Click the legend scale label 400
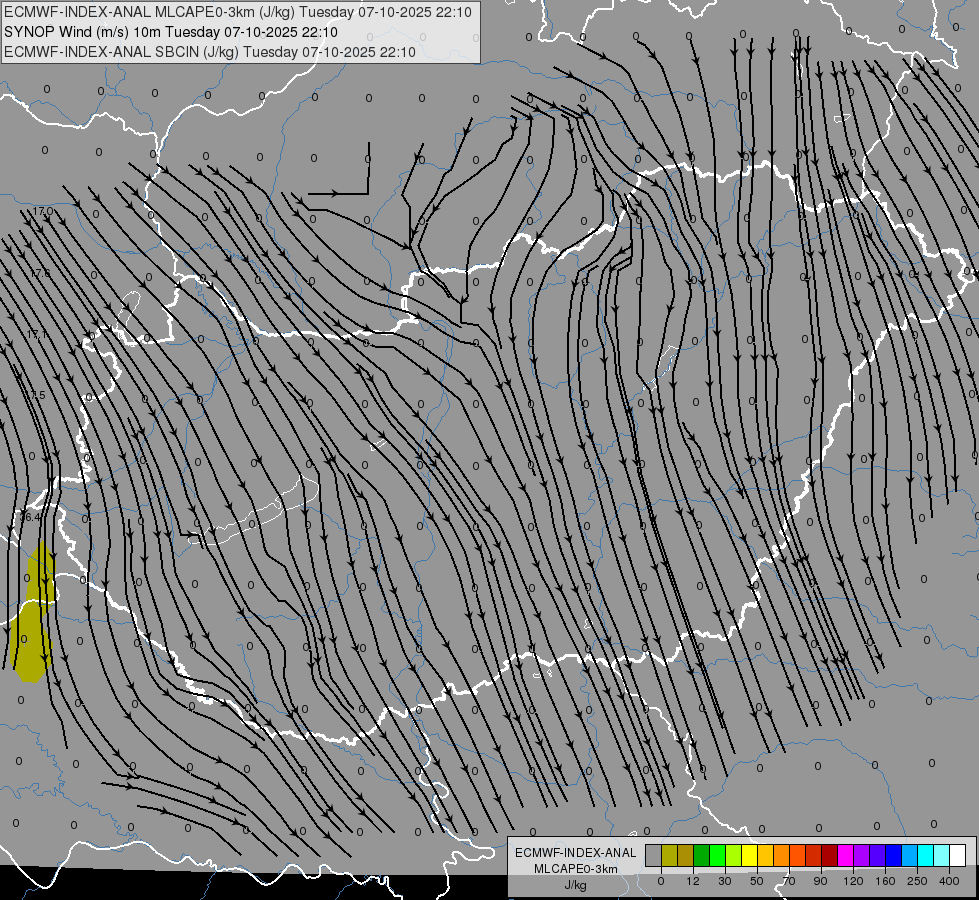Viewport: 979px width, 900px height. click(949, 881)
